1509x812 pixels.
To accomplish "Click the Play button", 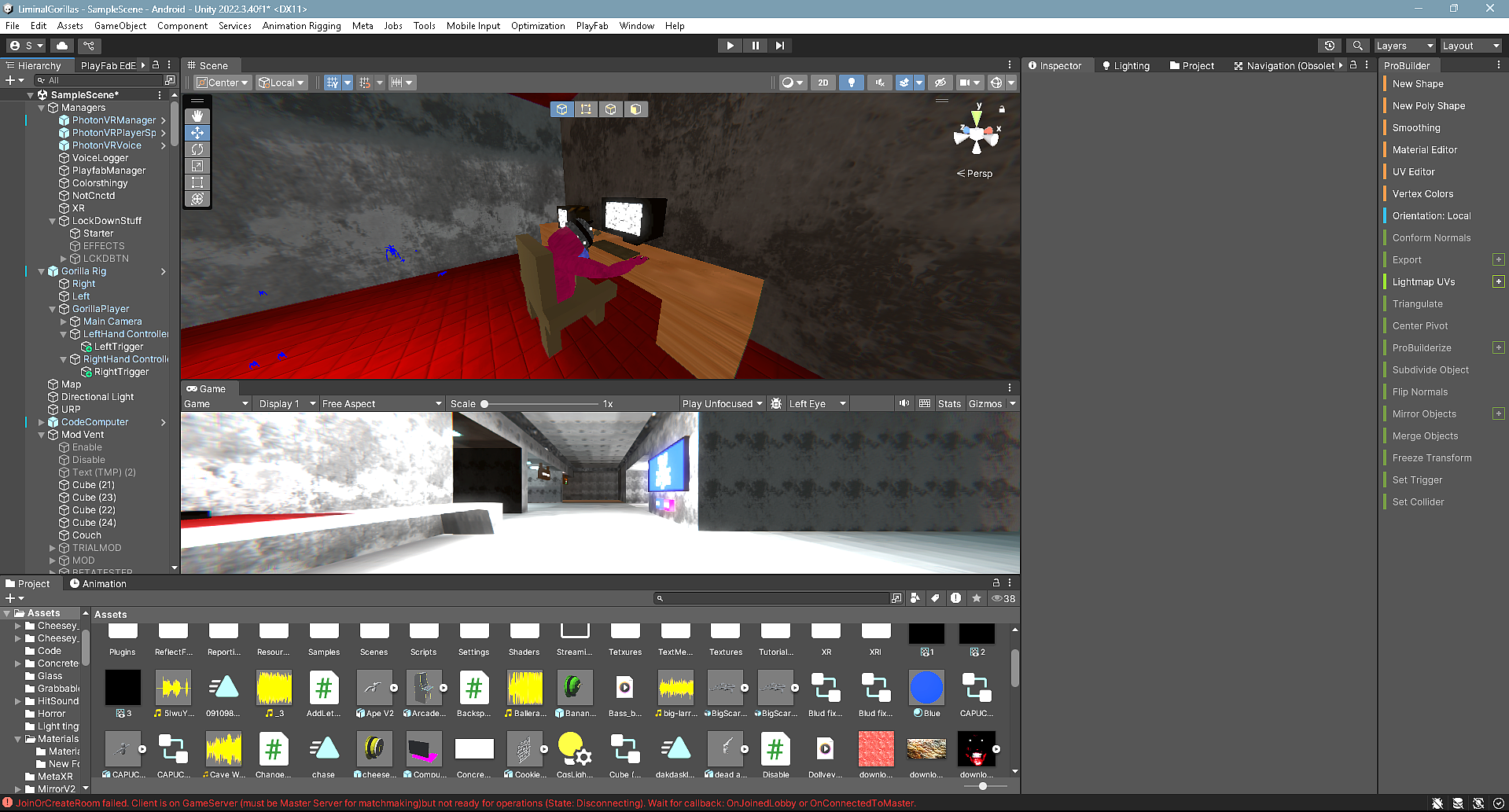I will point(731,46).
